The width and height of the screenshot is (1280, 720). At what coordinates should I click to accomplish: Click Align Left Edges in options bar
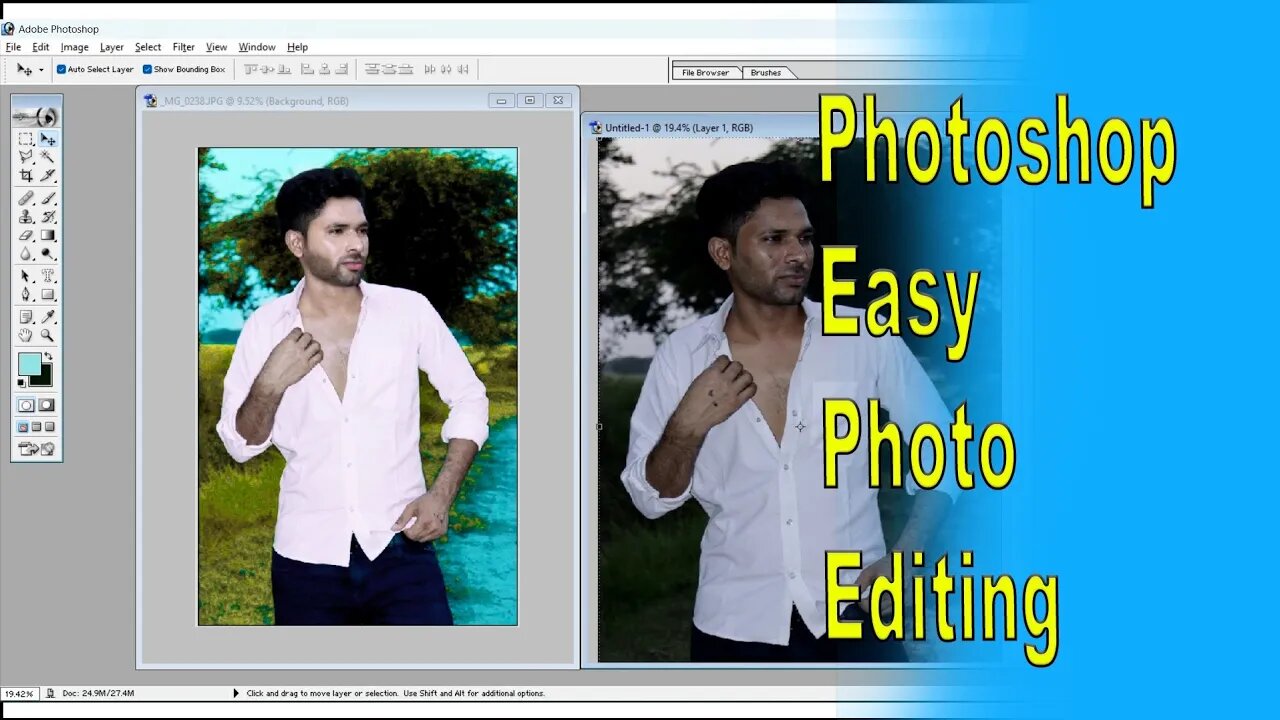point(309,69)
